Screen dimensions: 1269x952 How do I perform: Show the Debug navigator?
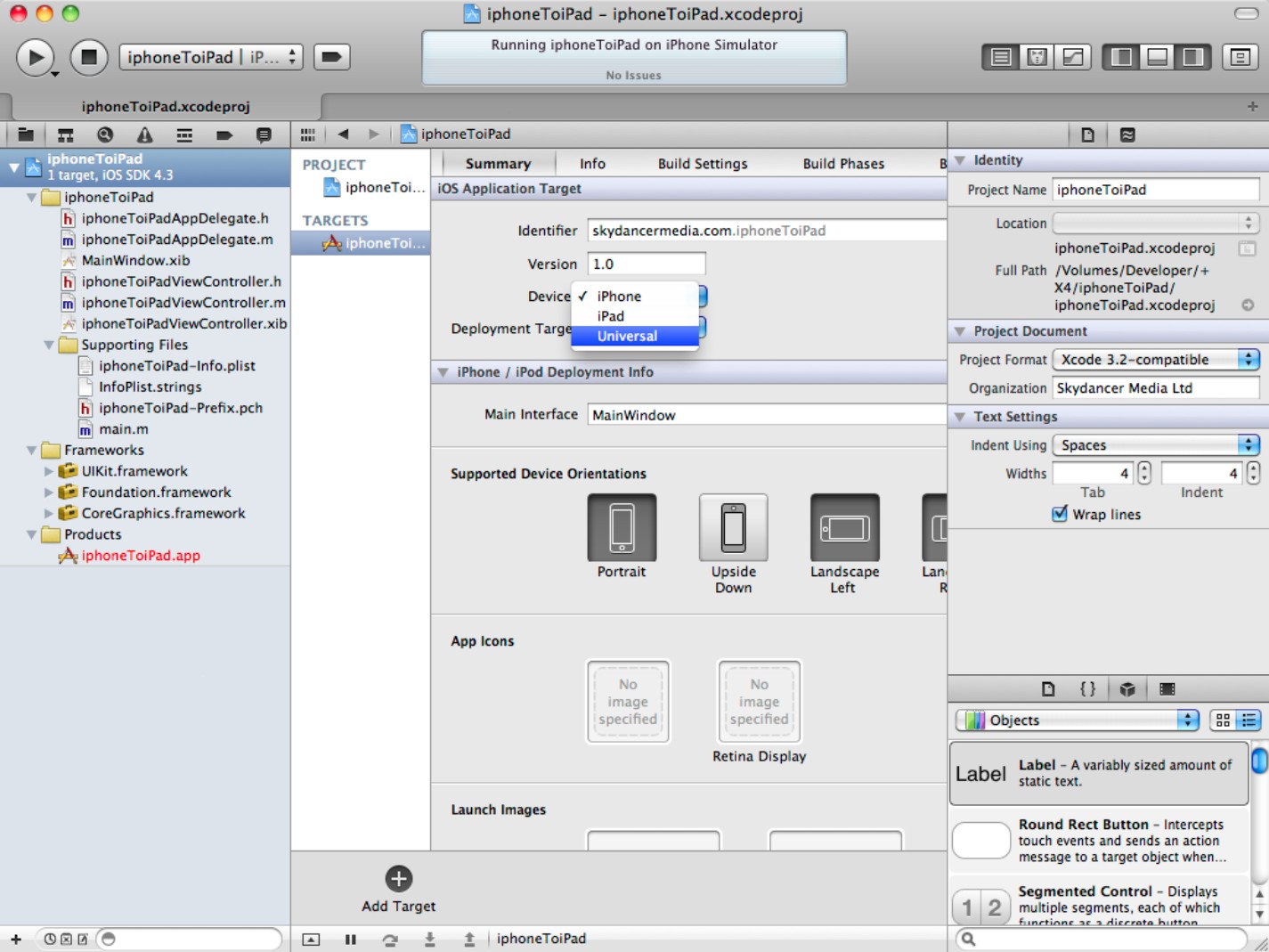point(184,135)
